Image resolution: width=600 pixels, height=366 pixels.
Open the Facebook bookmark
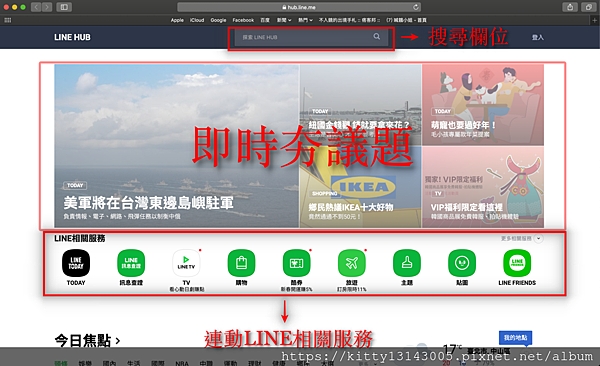[243, 20]
